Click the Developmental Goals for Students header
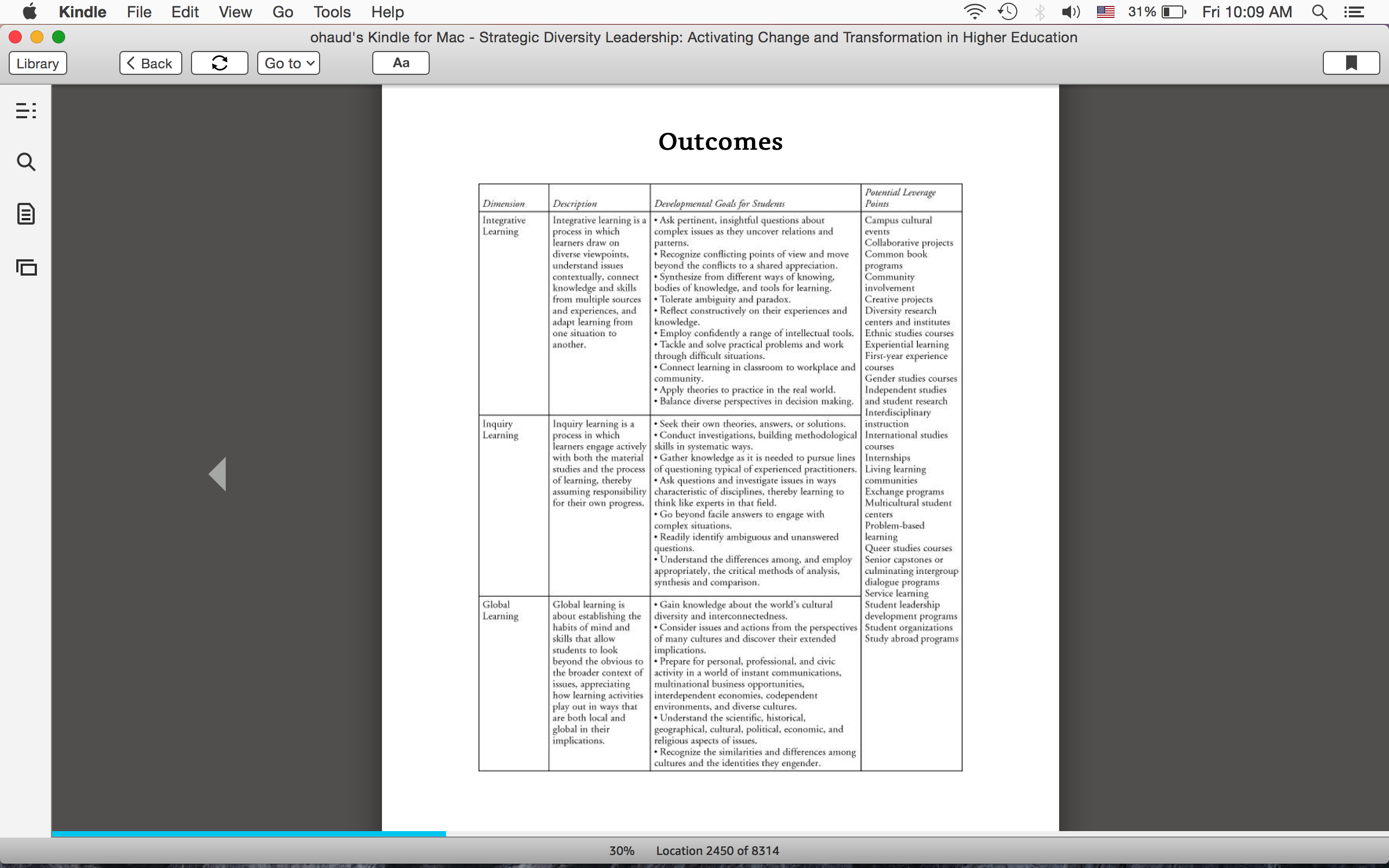Screen dimensions: 1389x868 pyautogui.click(x=719, y=204)
